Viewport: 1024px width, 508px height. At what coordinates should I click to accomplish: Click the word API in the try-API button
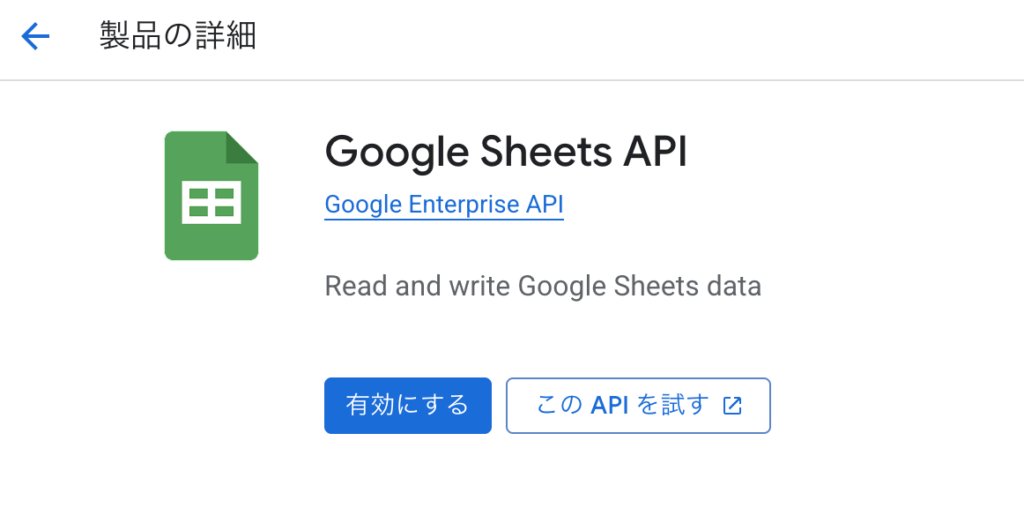(x=609, y=405)
